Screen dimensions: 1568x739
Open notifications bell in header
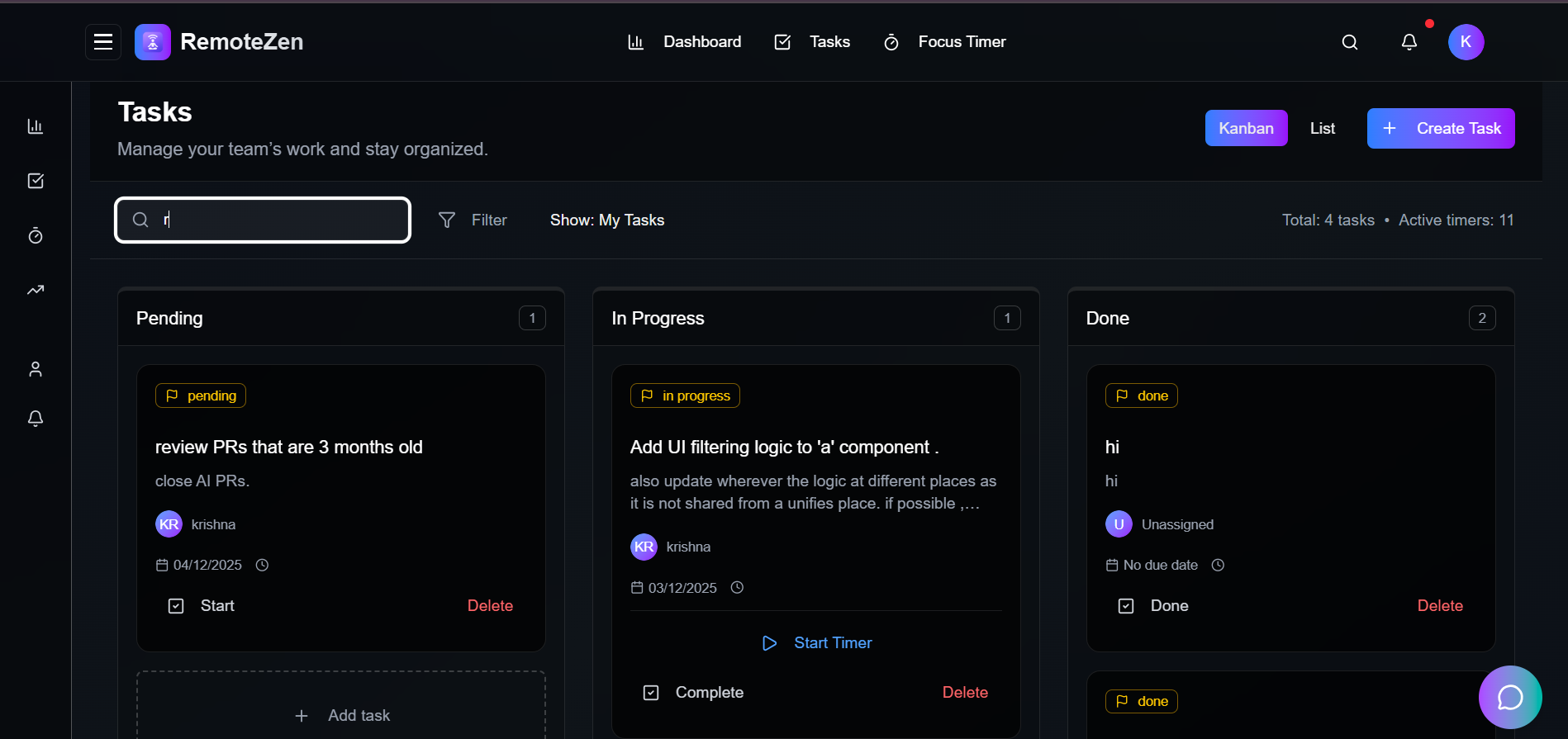pyautogui.click(x=1409, y=42)
